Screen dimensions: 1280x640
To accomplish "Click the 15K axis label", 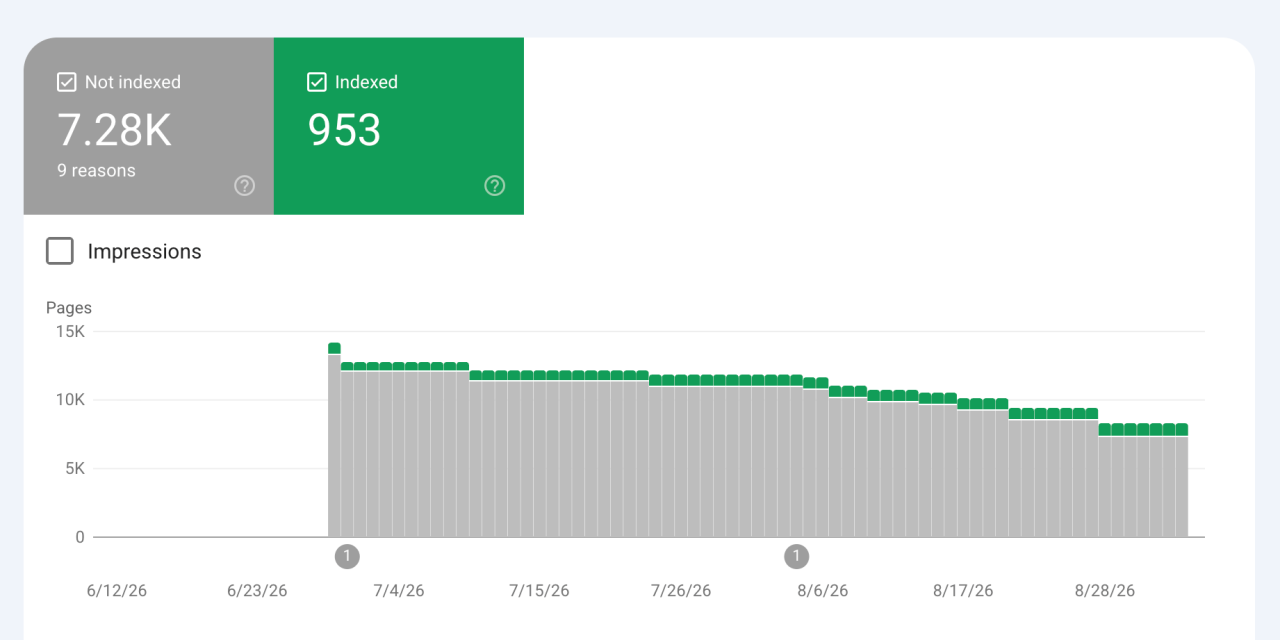I will [x=70, y=331].
